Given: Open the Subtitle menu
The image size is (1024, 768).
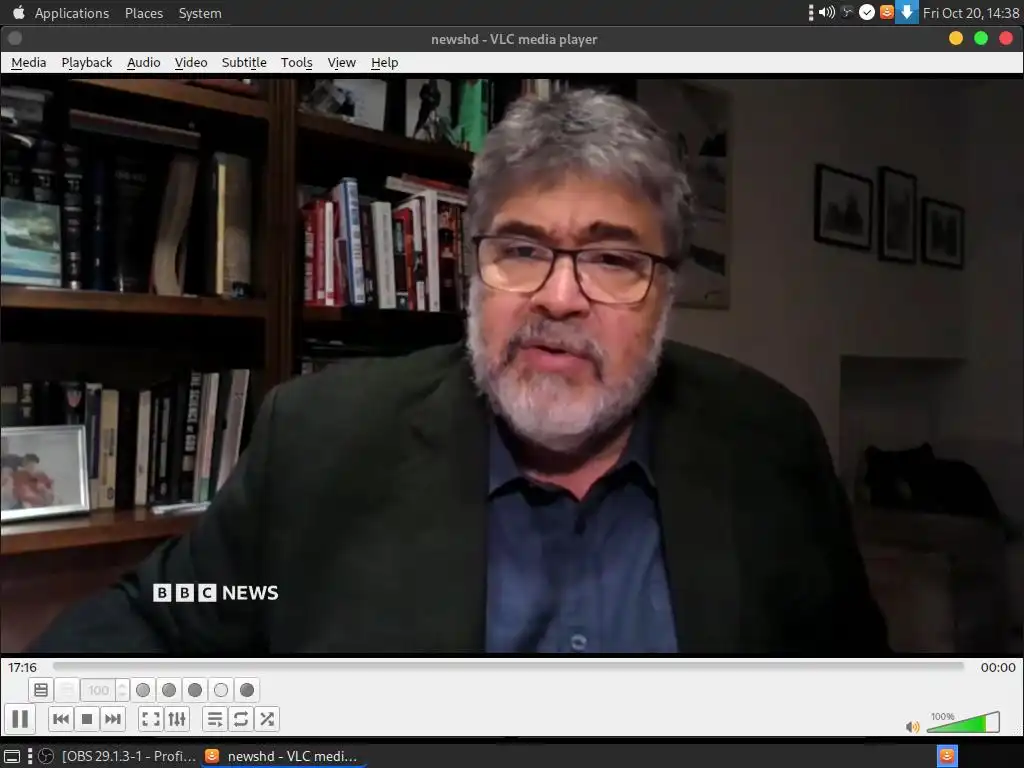Looking at the screenshot, I should (244, 63).
